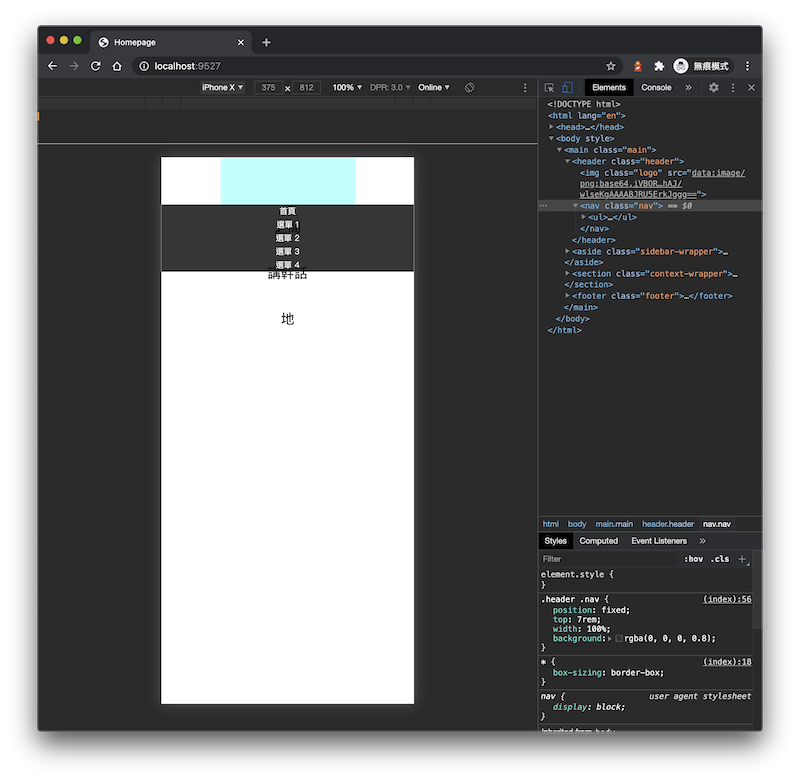Collapse the main class main node
The height and width of the screenshot is (781, 800).
coord(559,149)
